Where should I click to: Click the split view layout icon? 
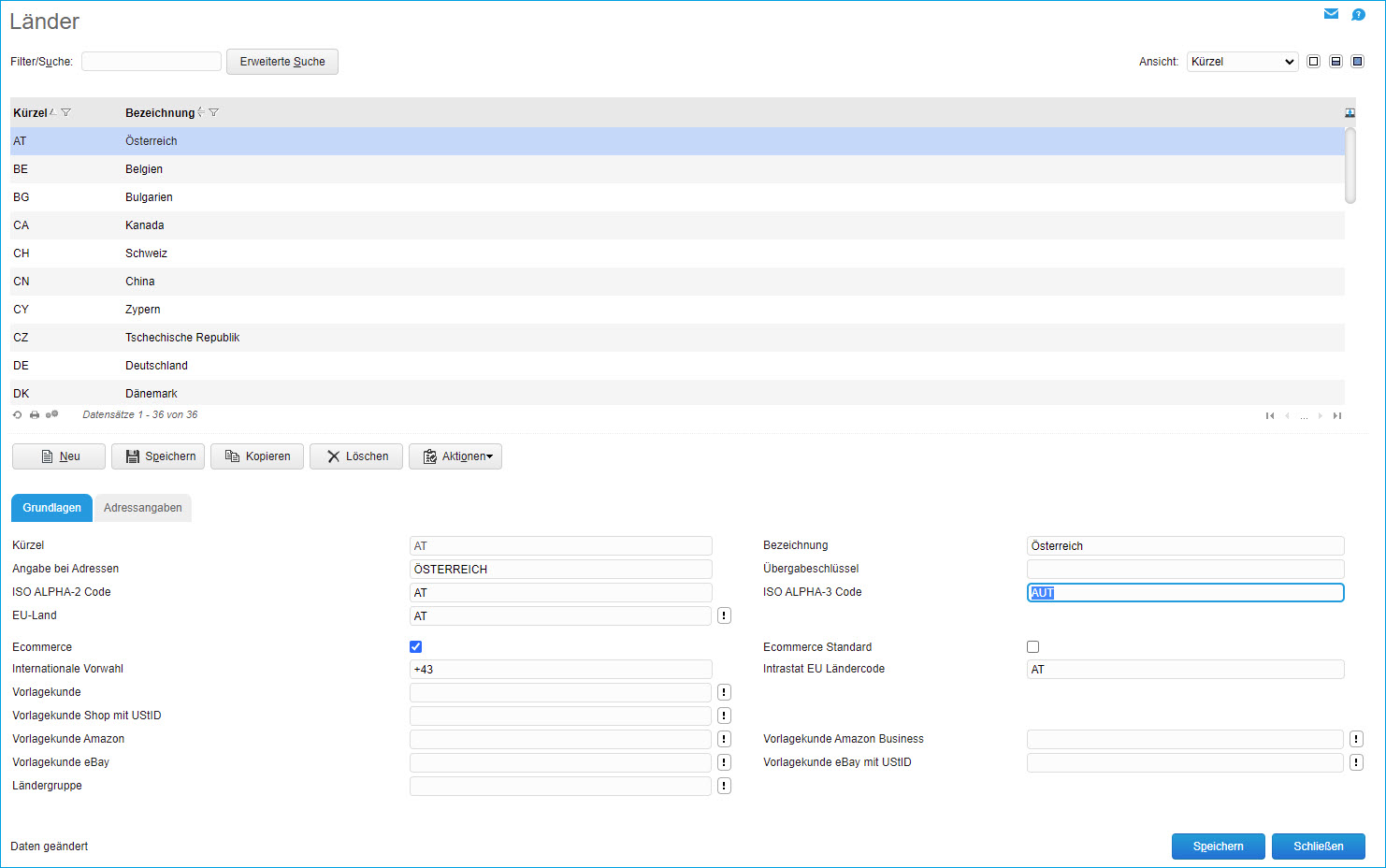coord(1335,62)
